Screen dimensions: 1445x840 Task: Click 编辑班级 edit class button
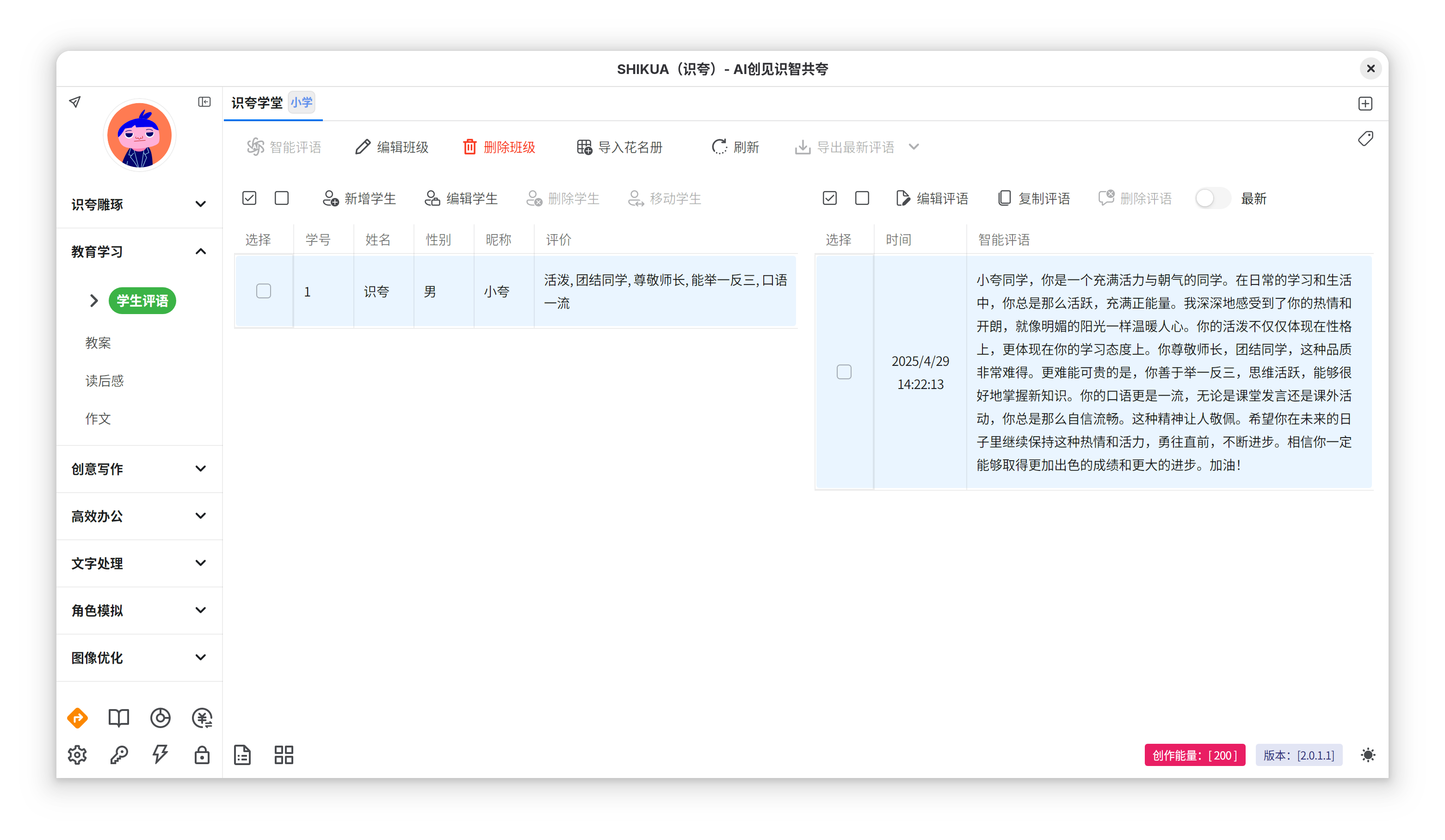(392, 148)
